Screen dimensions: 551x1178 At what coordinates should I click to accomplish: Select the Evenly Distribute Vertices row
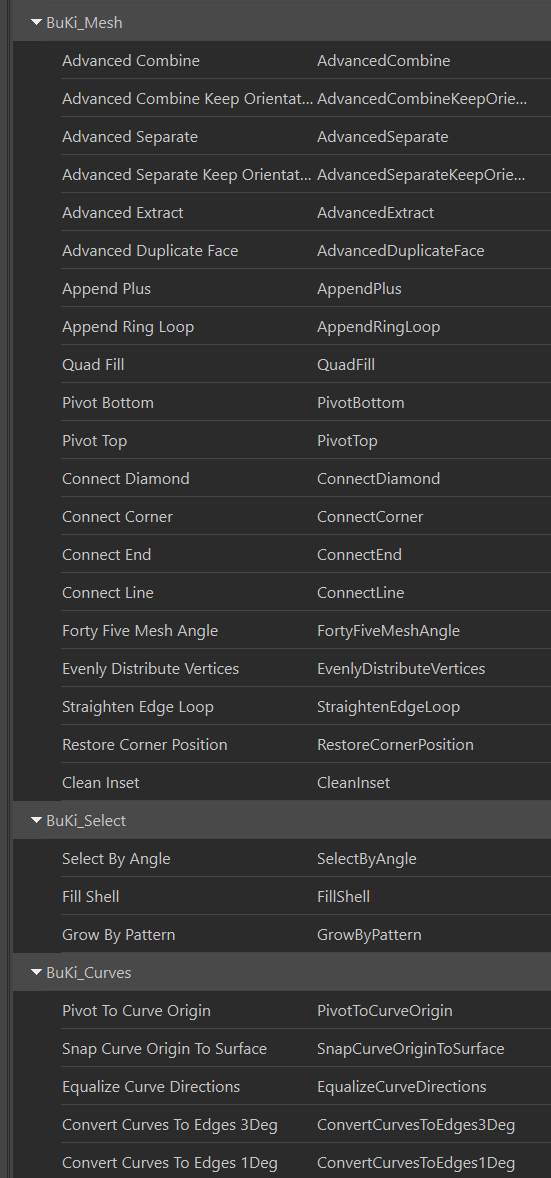[150, 669]
